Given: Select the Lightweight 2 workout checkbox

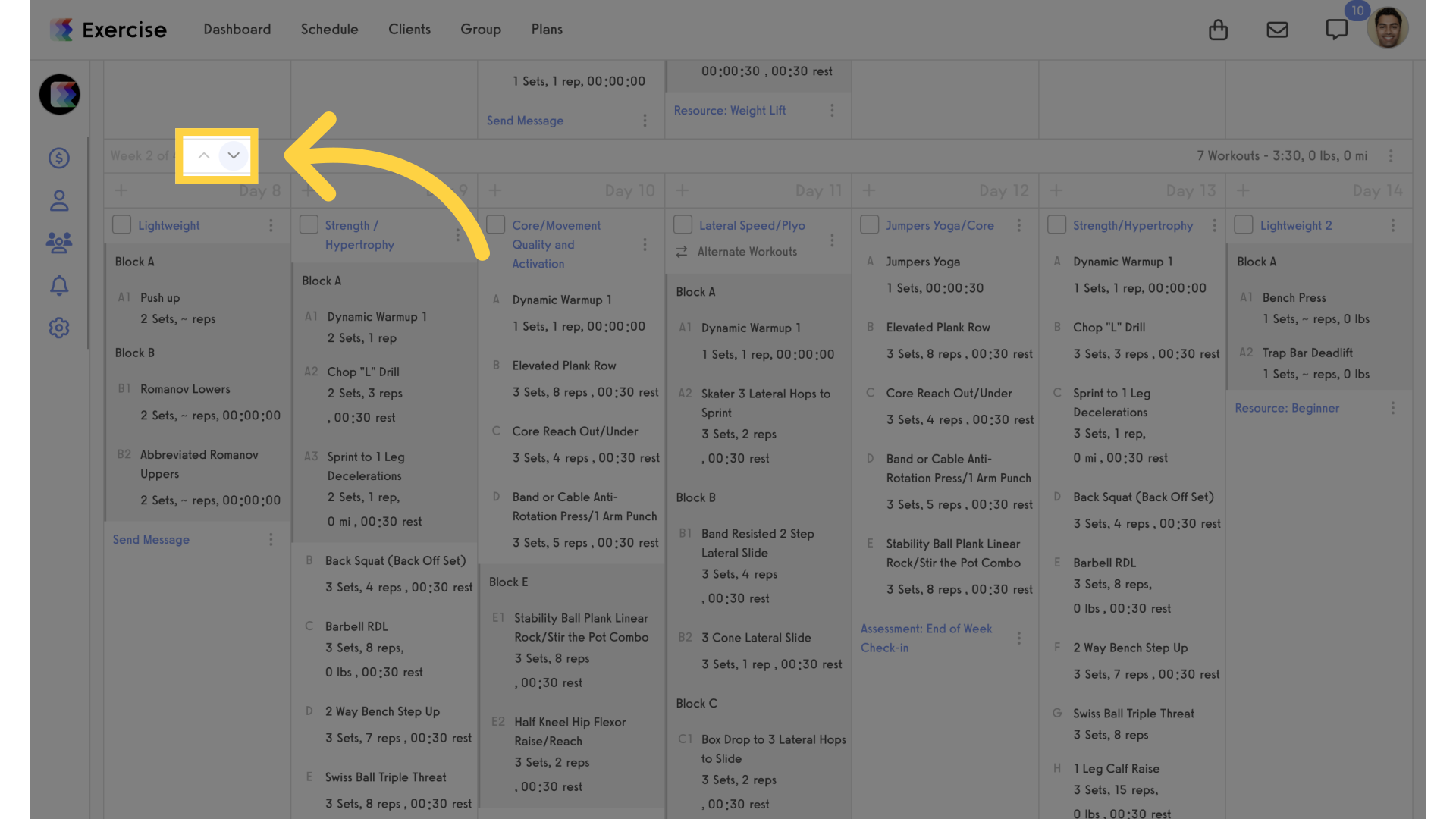Looking at the screenshot, I should click(1243, 225).
